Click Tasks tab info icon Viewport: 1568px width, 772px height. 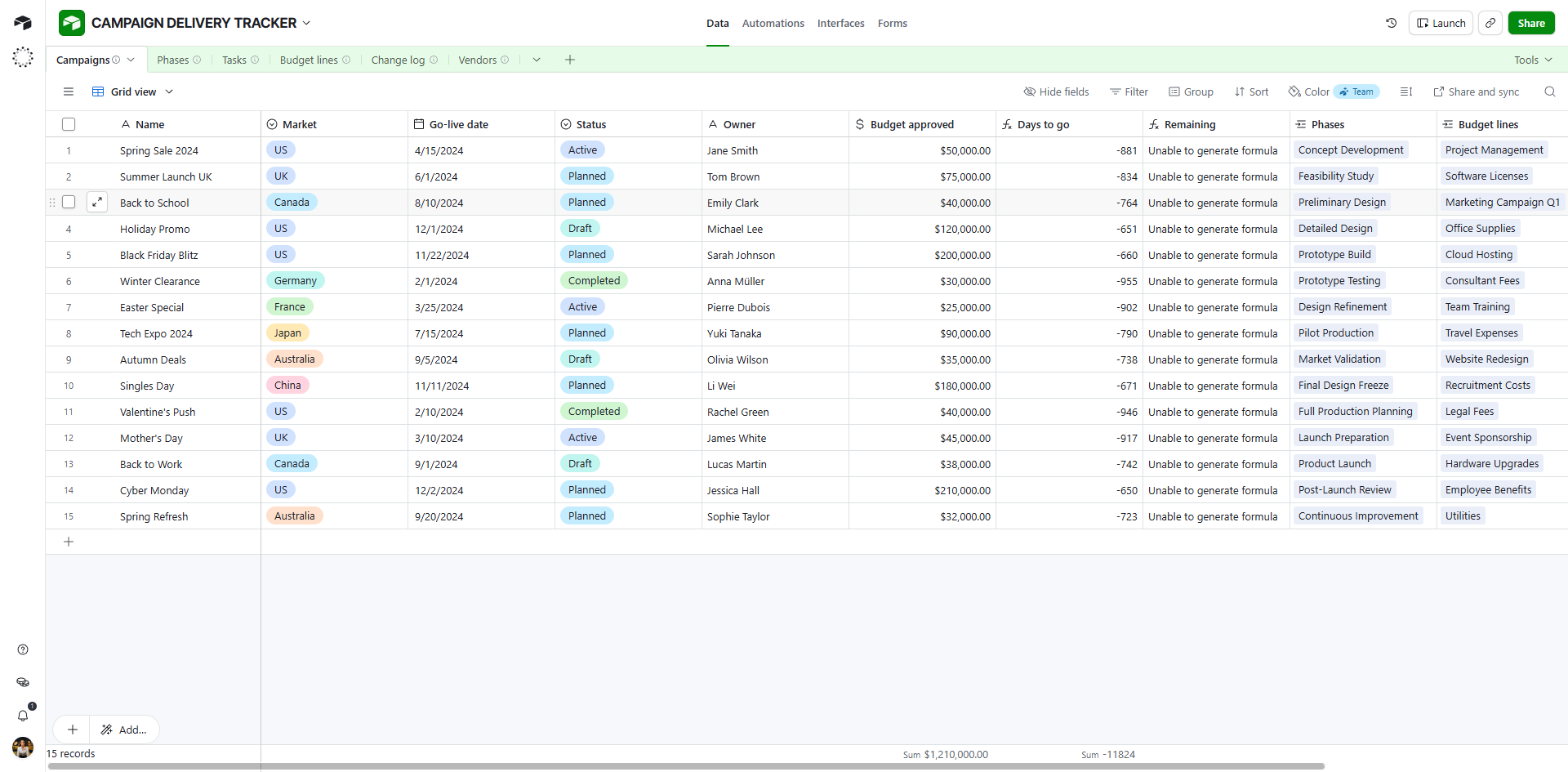point(255,60)
